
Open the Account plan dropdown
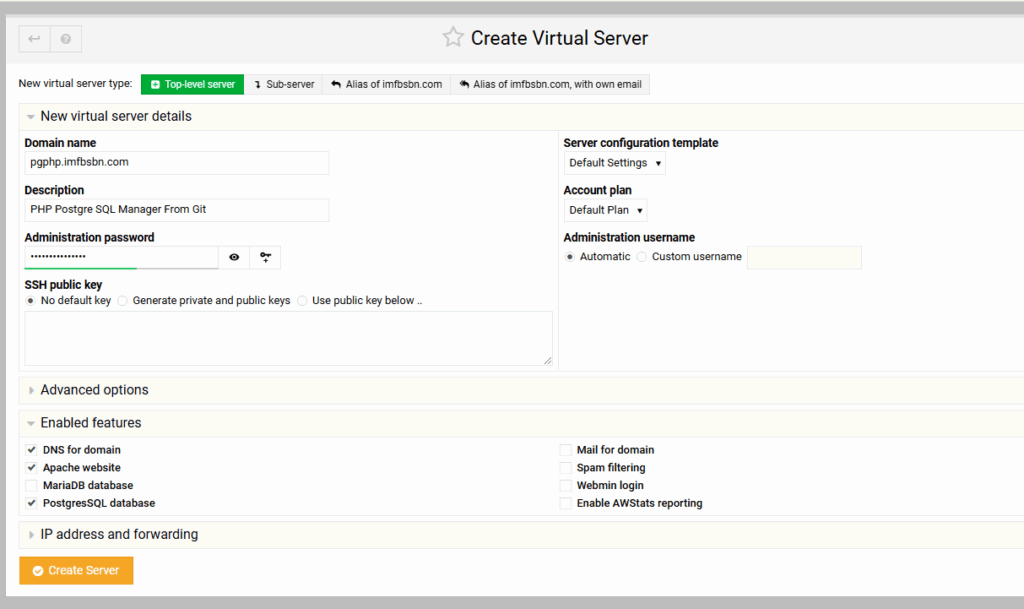click(605, 210)
